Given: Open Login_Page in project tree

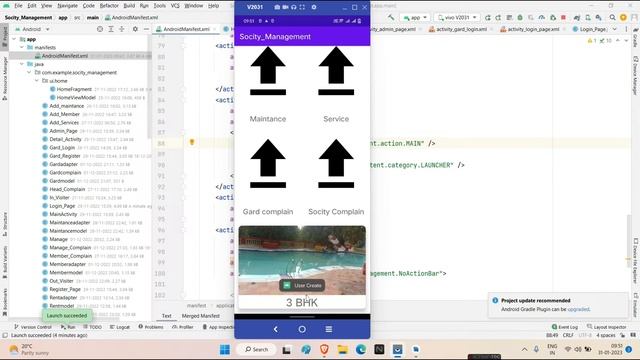Looking at the screenshot, I should (x=62, y=206).
